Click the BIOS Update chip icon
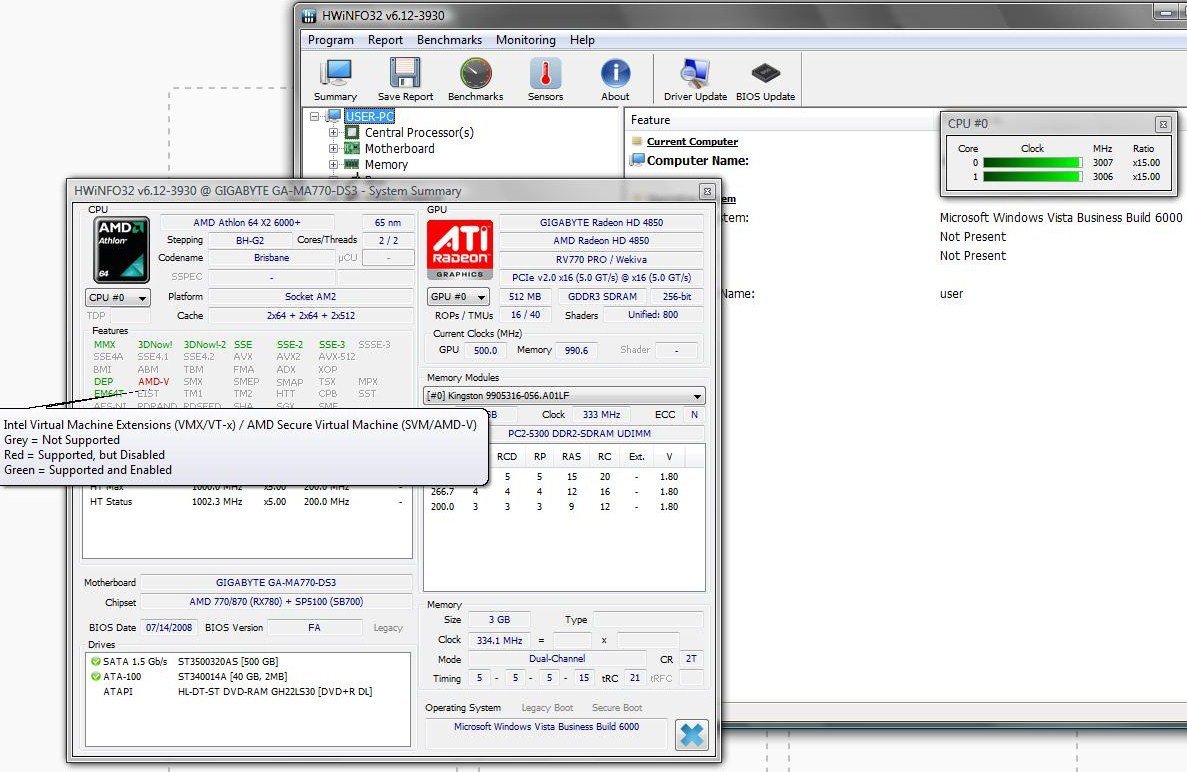 (x=765, y=79)
